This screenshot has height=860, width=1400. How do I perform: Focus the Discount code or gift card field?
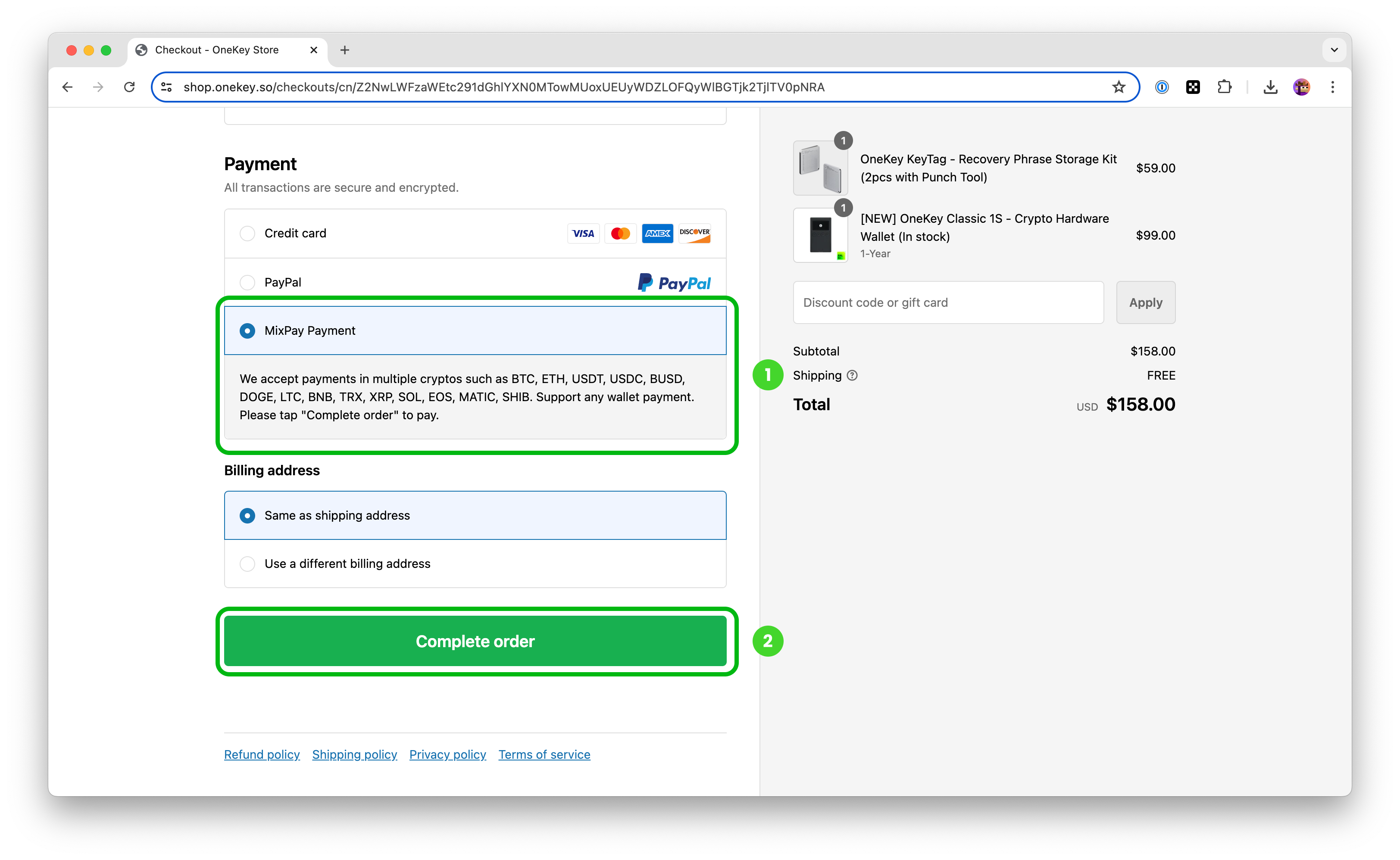pyautogui.click(x=948, y=302)
